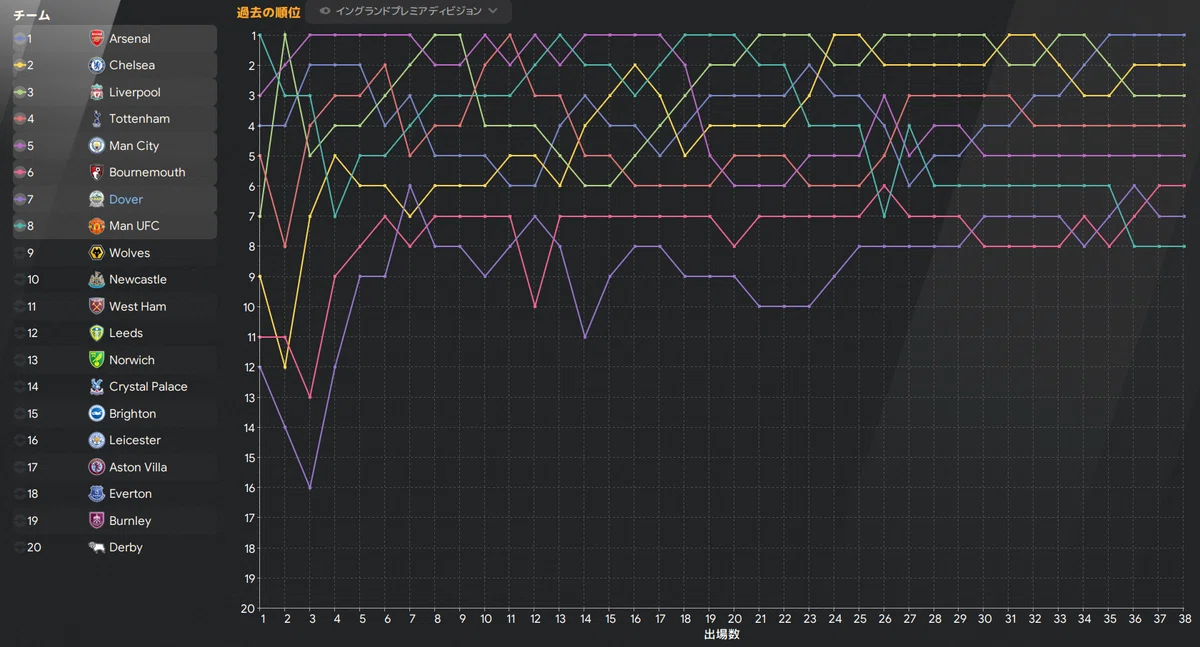Click the Everton team name
1200x647 pixels.
131,494
